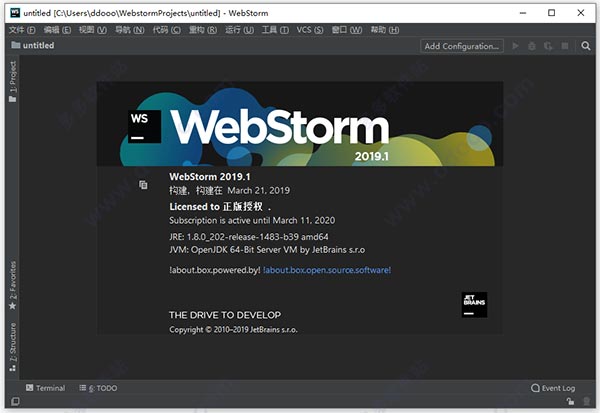This screenshot has height=413, width=600.
Task: Click the large WebStorm banner image
Action: point(300,124)
